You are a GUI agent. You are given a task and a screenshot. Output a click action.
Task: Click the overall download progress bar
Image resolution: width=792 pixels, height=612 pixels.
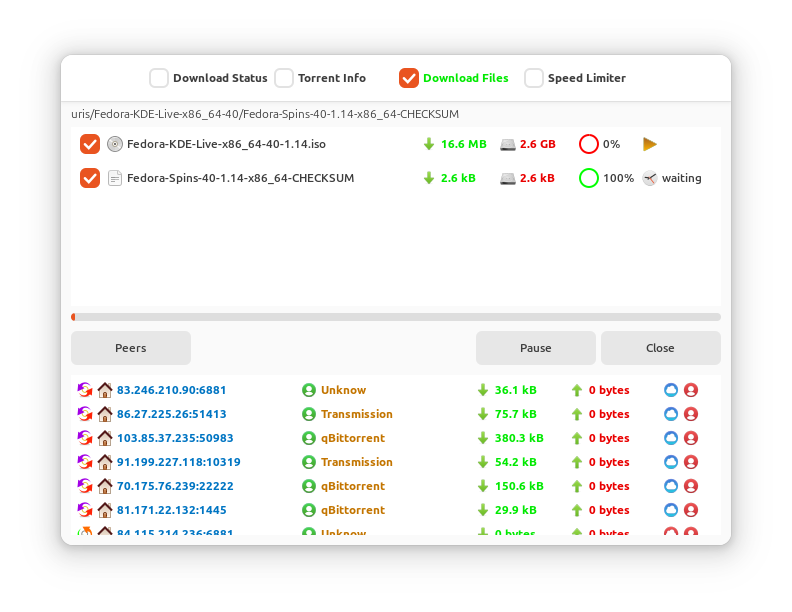pos(396,317)
